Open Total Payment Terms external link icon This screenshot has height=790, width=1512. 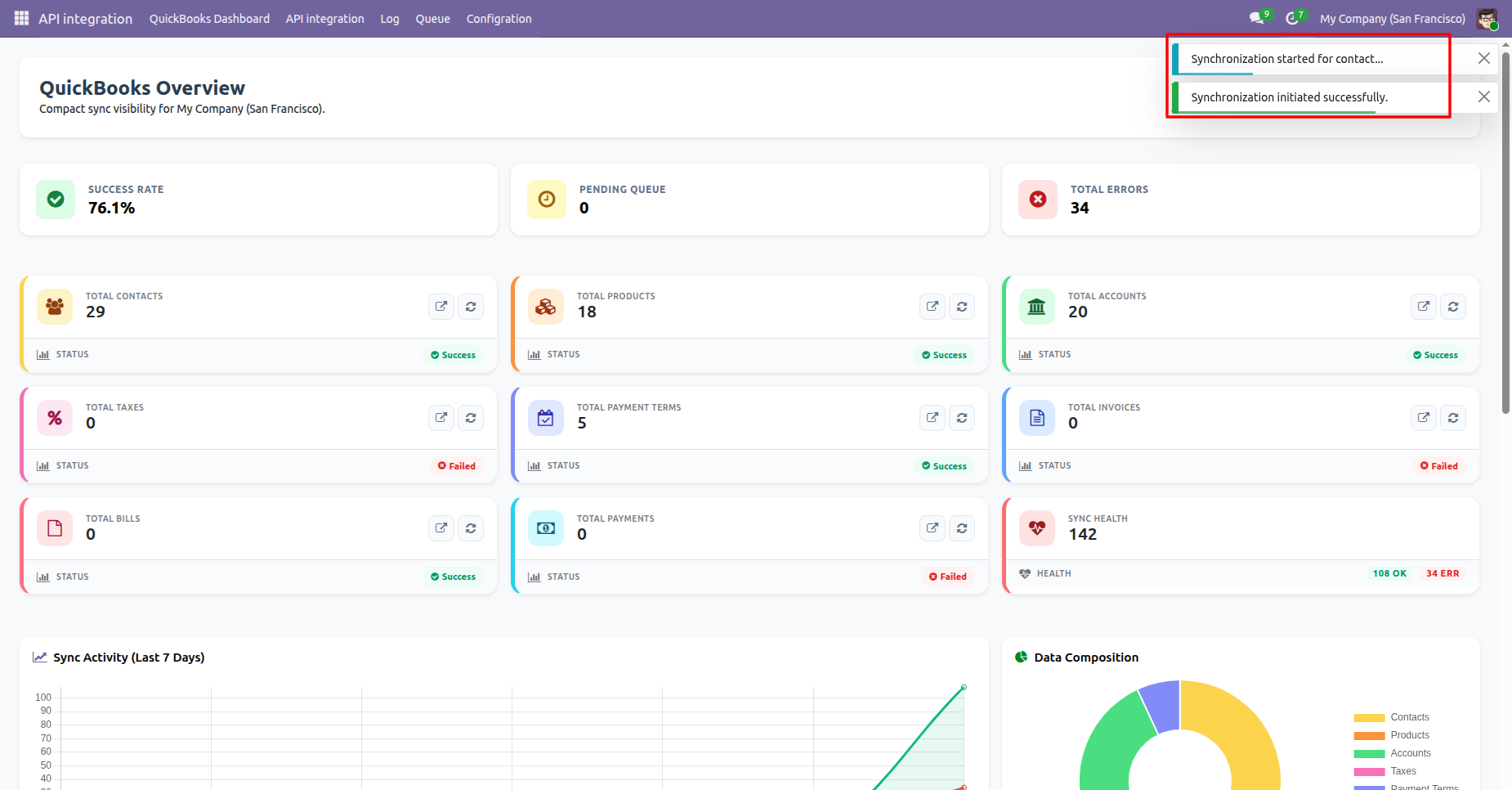pyautogui.click(x=933, y=418)
